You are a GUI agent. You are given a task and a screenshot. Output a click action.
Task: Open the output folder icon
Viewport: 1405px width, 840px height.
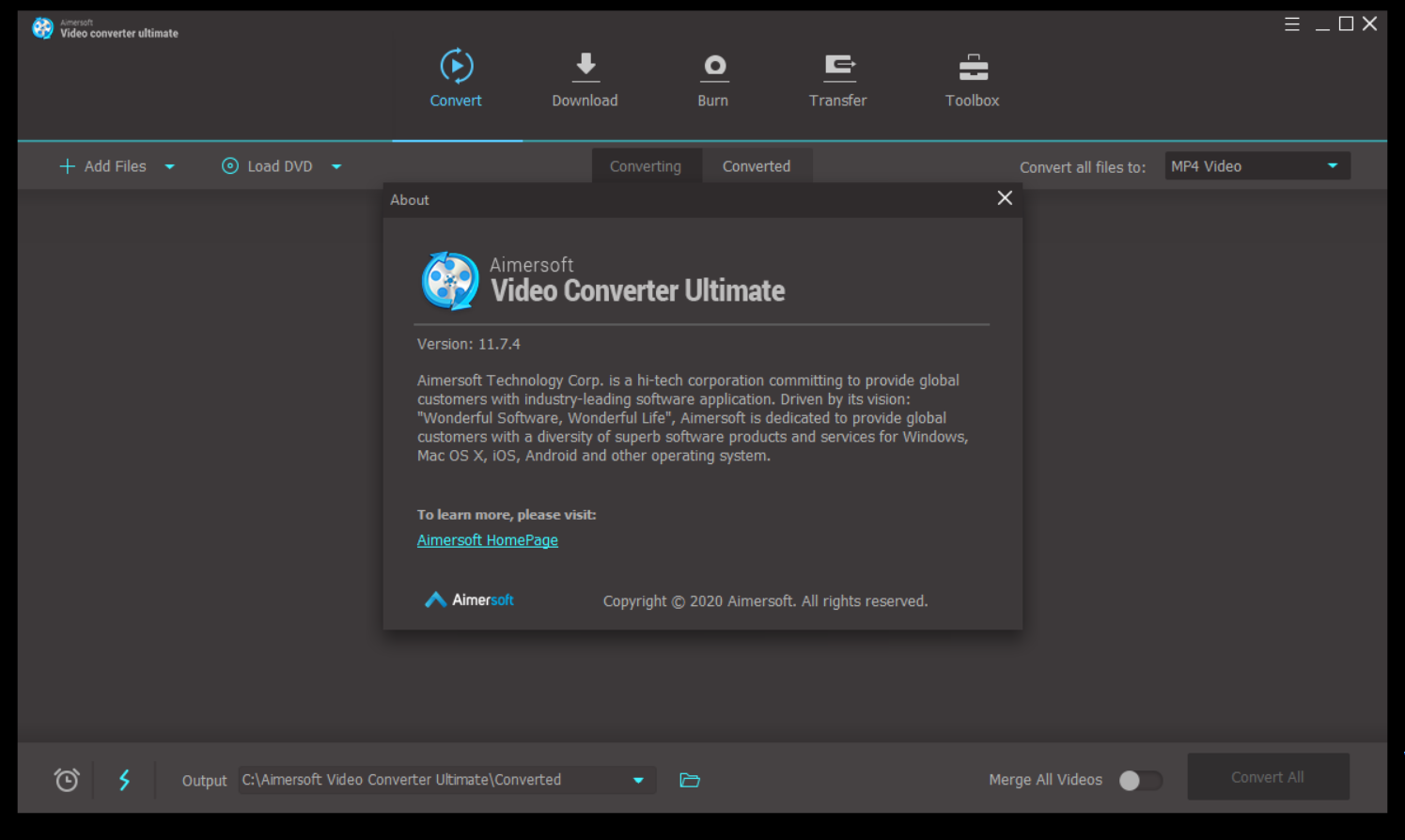(690, 780)
